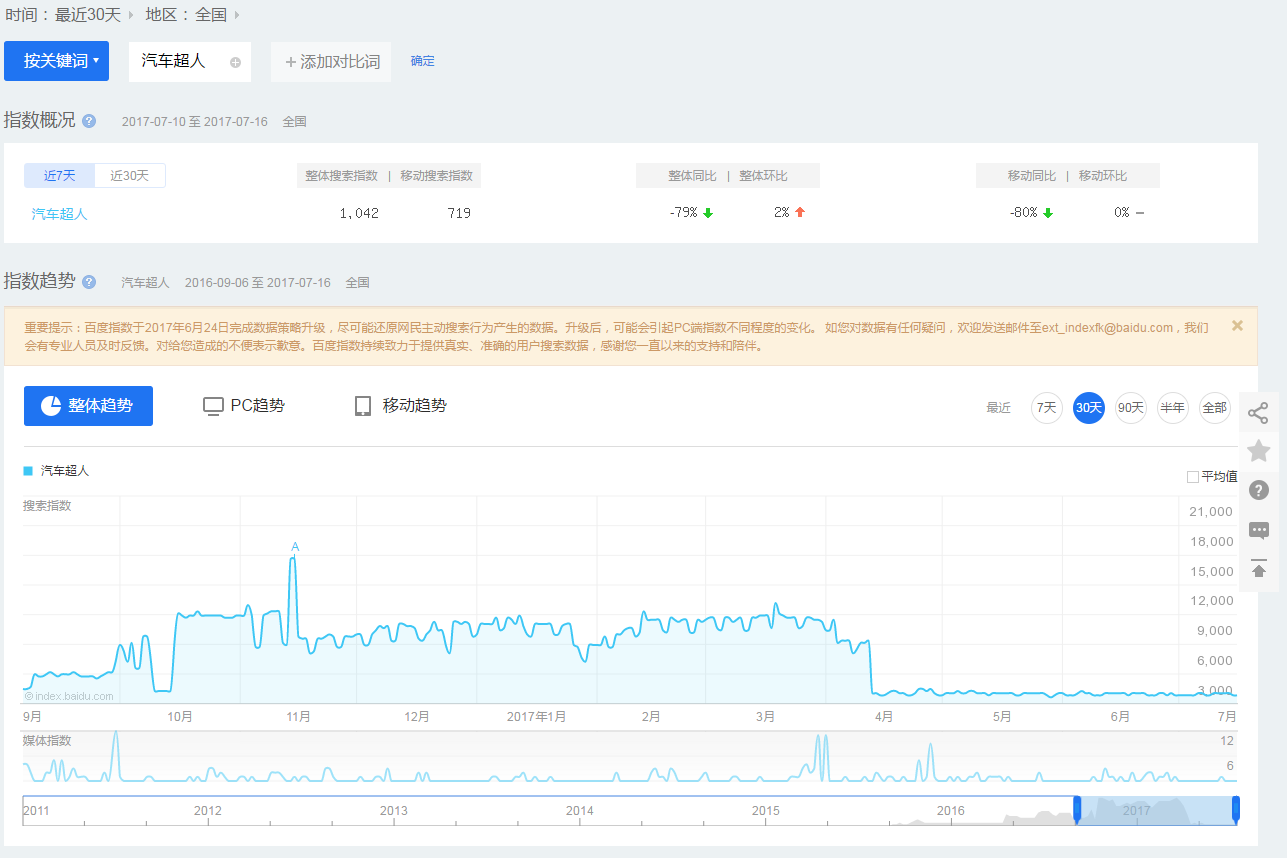Open the question mark help sidebar icon
This screenshot has width=1287, height=858.
pos(1258,490)
